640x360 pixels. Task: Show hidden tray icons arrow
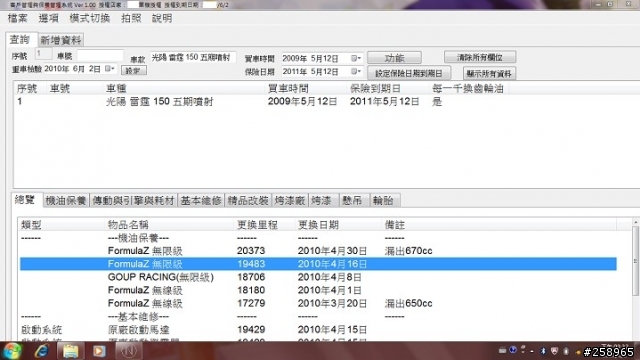(532, 351)
